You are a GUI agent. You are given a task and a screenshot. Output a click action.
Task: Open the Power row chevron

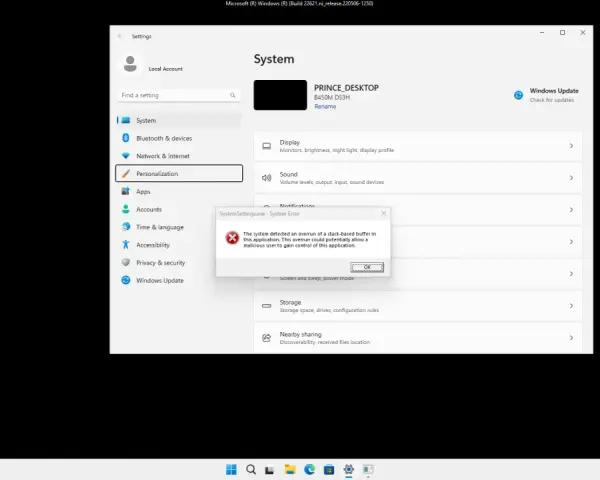(571, 274)
